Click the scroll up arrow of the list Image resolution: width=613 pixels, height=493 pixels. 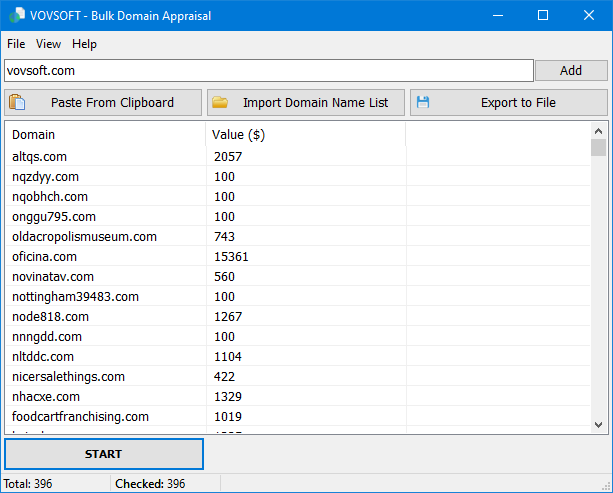[598, 131]
